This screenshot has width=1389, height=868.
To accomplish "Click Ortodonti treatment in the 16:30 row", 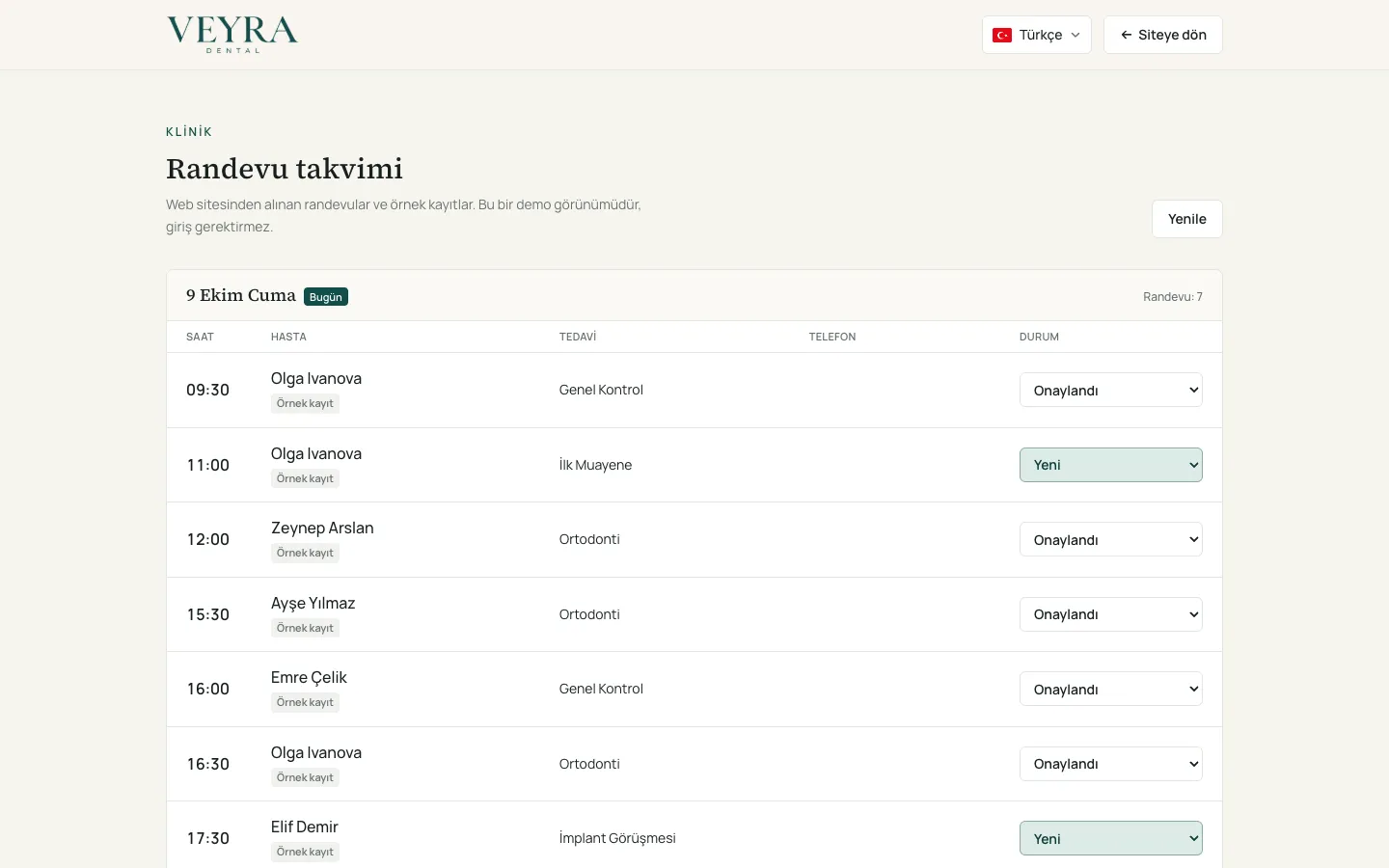I will pyautogui.click(x=589, y=764).
